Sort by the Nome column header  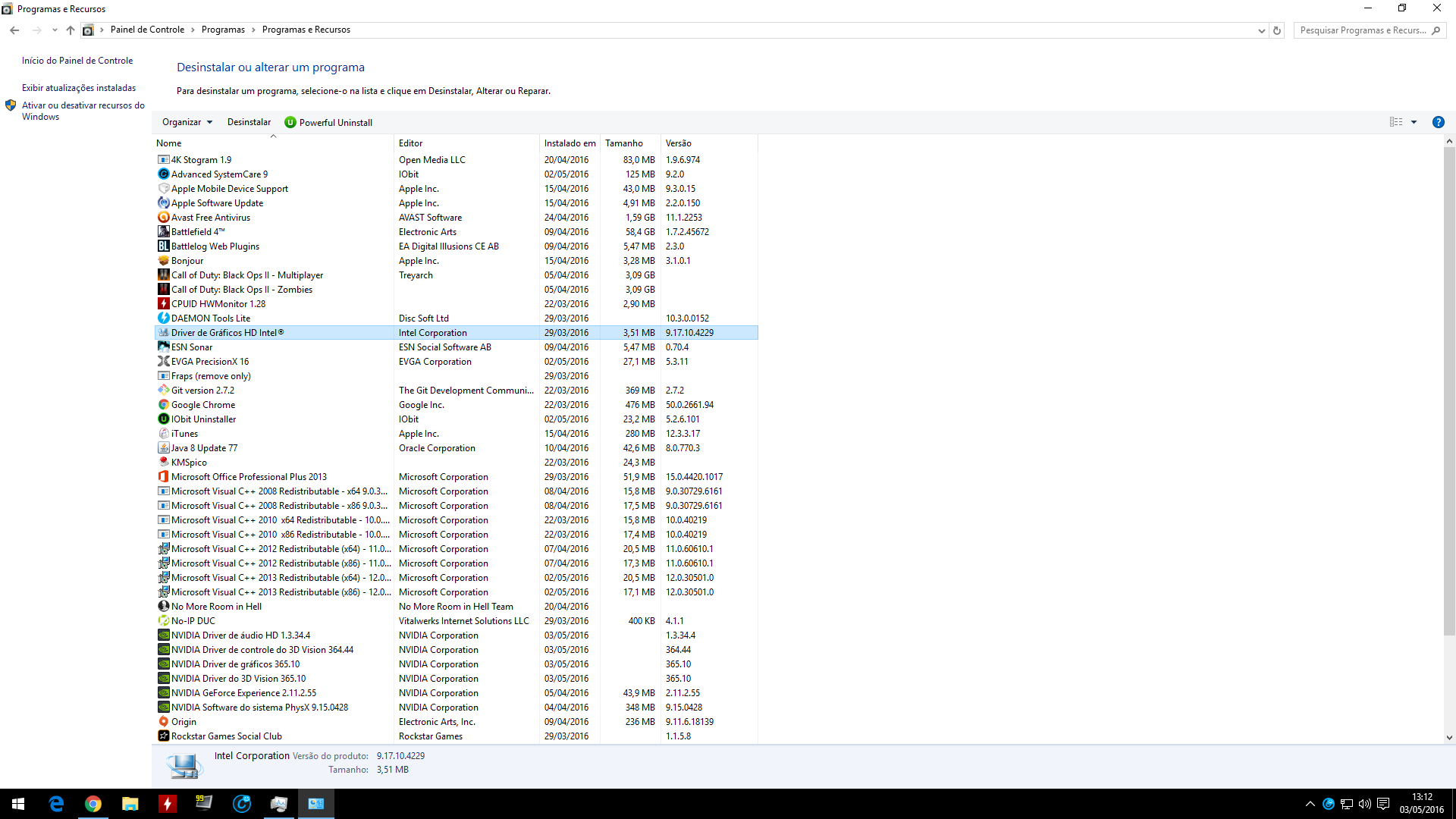[273, 143]
